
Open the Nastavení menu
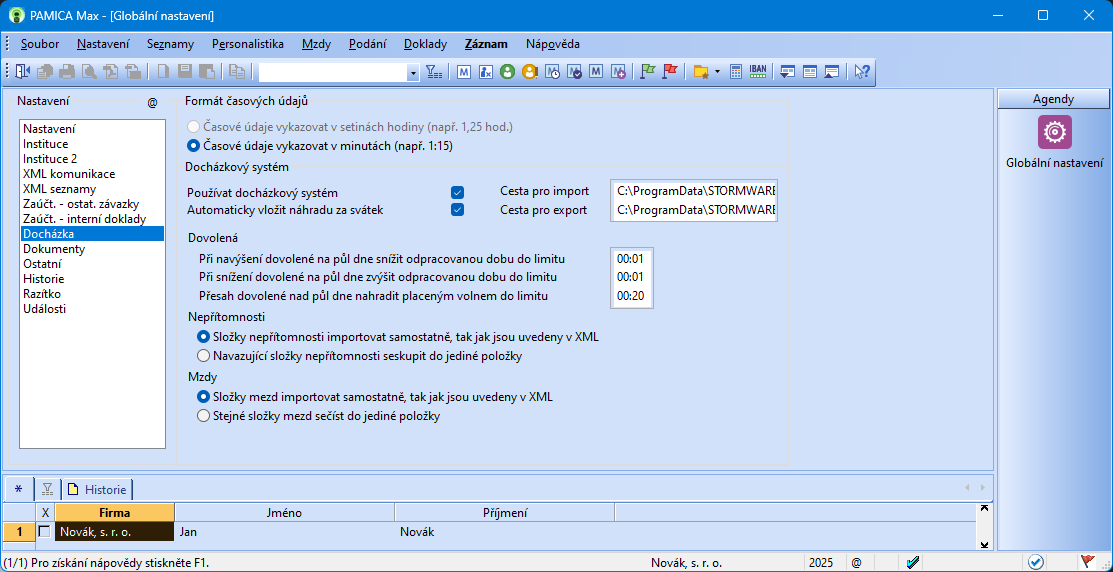(x=102, y=44)
